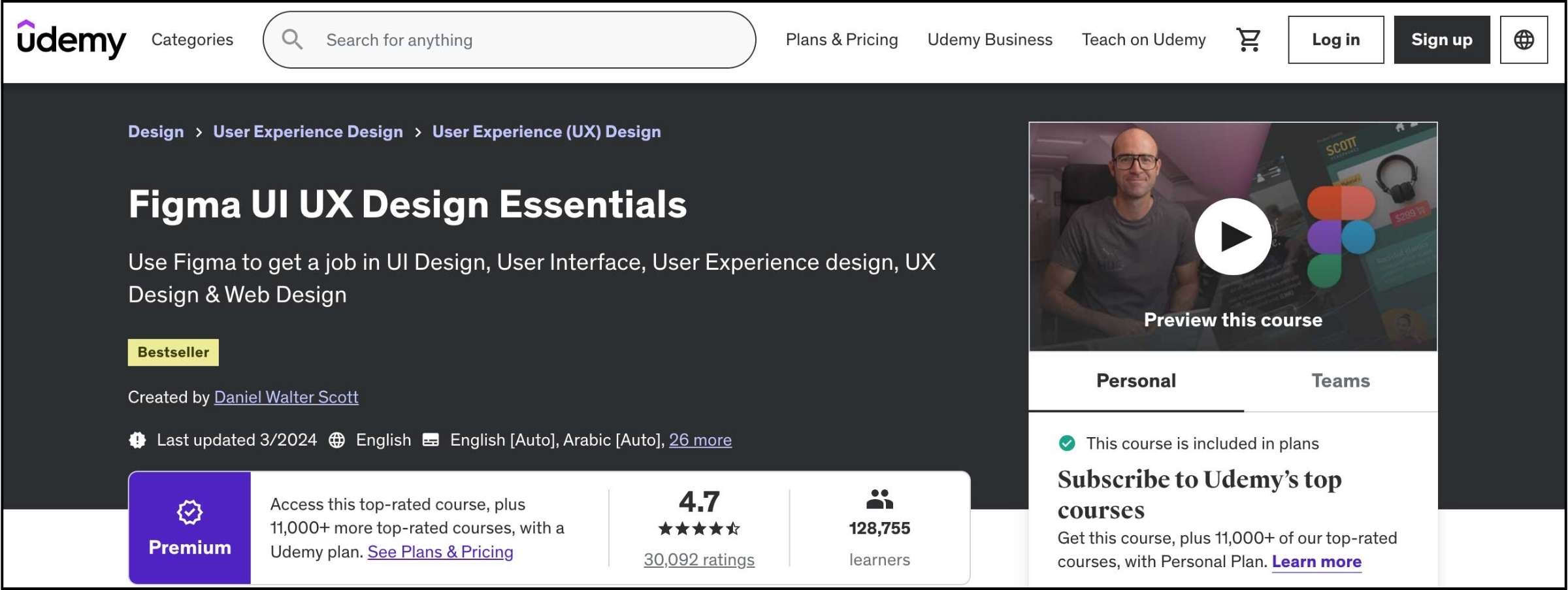Screen dimensions: 1568x590
Task: Click the learners people icon
Action: [x=879, y=499]
